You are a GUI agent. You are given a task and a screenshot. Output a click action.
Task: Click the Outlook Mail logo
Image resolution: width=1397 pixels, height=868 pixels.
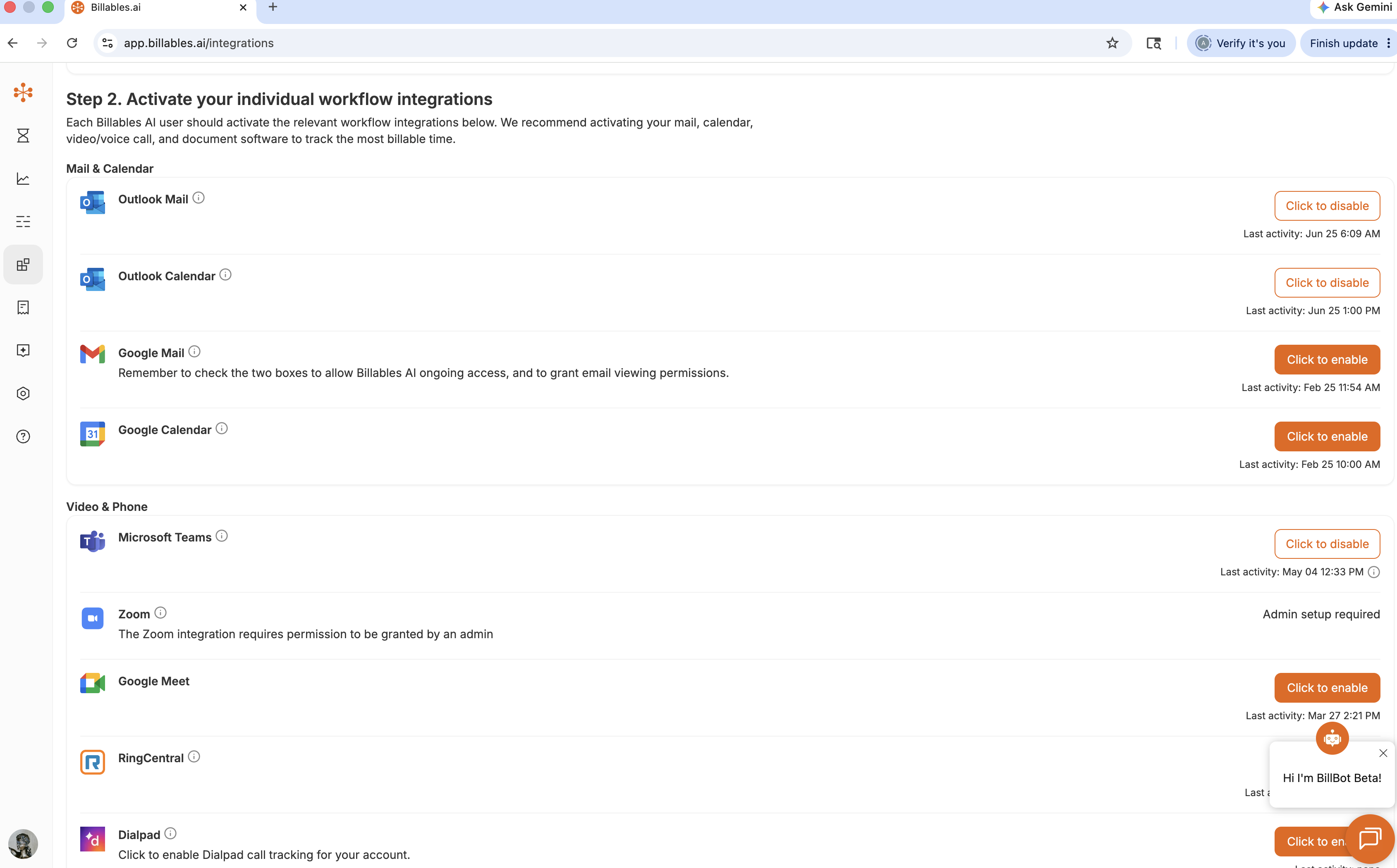click(93, 203)
